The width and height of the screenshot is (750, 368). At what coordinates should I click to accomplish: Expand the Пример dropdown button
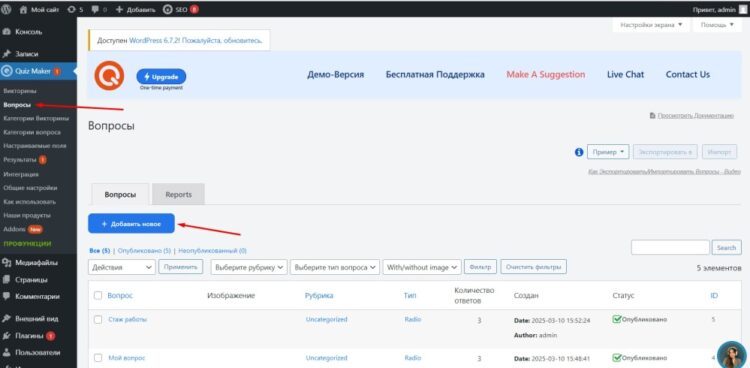[608, 152]
